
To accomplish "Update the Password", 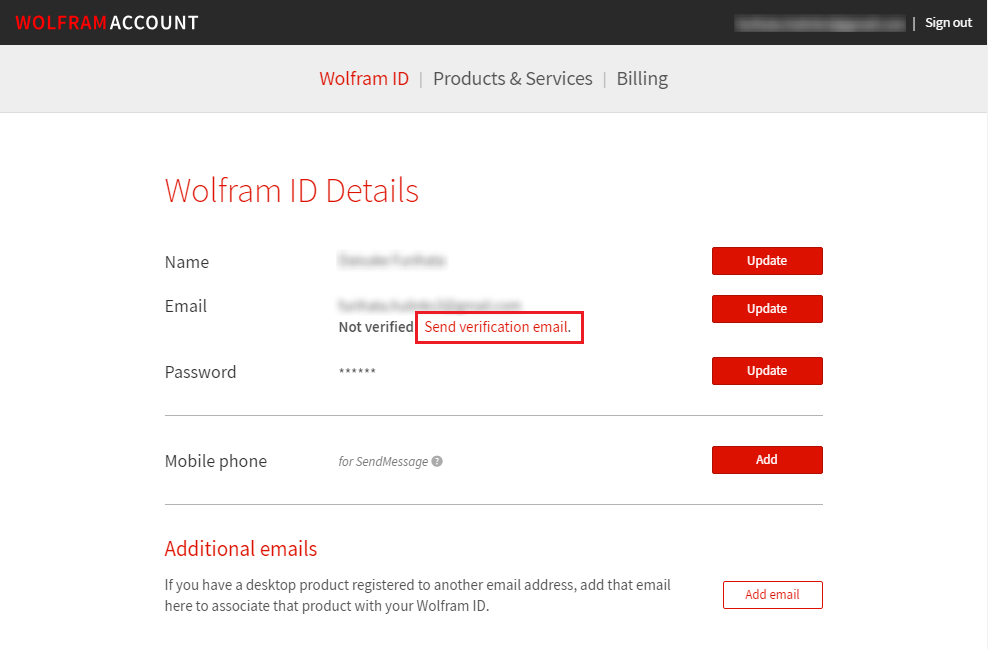I will (767, 370).
